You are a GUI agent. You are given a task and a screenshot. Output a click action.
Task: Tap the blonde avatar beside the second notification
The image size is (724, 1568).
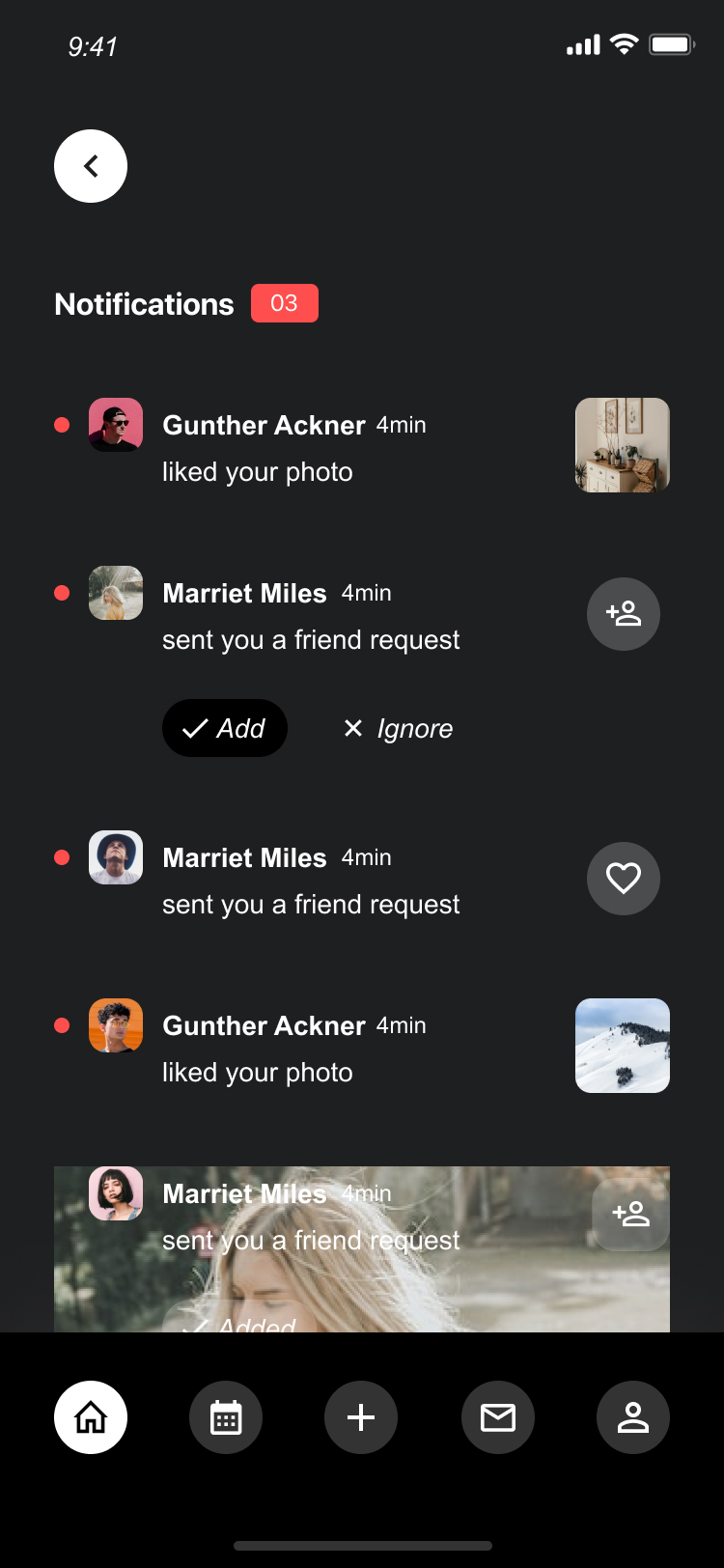[116, 593]
